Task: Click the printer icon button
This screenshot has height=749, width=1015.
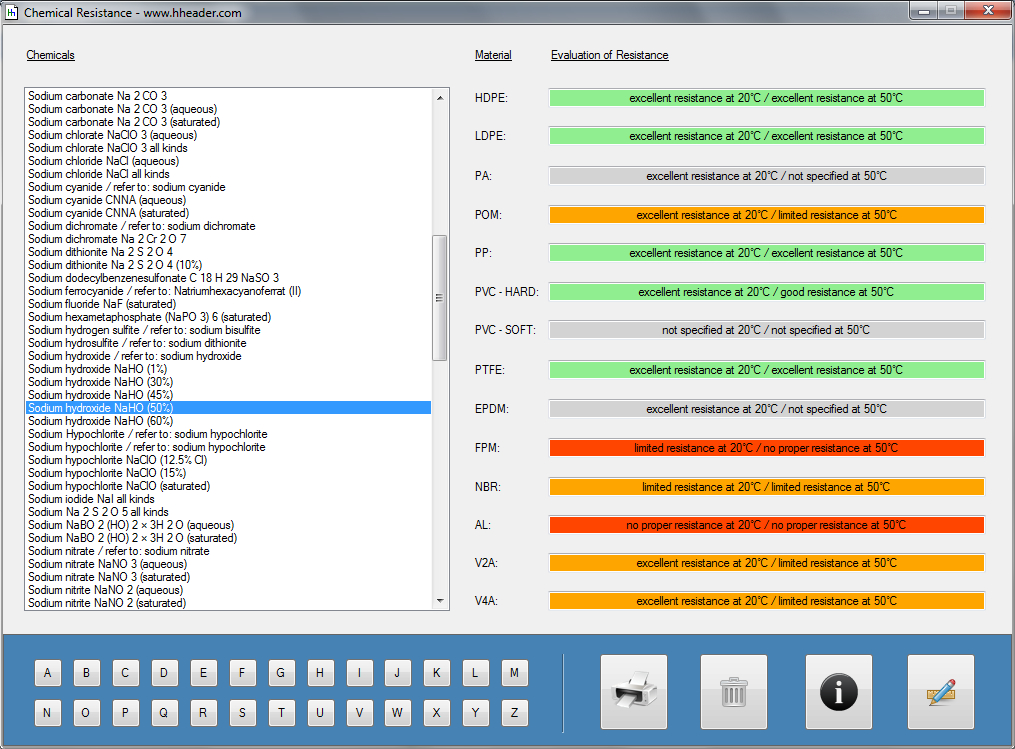Action: tap(634, 691)
